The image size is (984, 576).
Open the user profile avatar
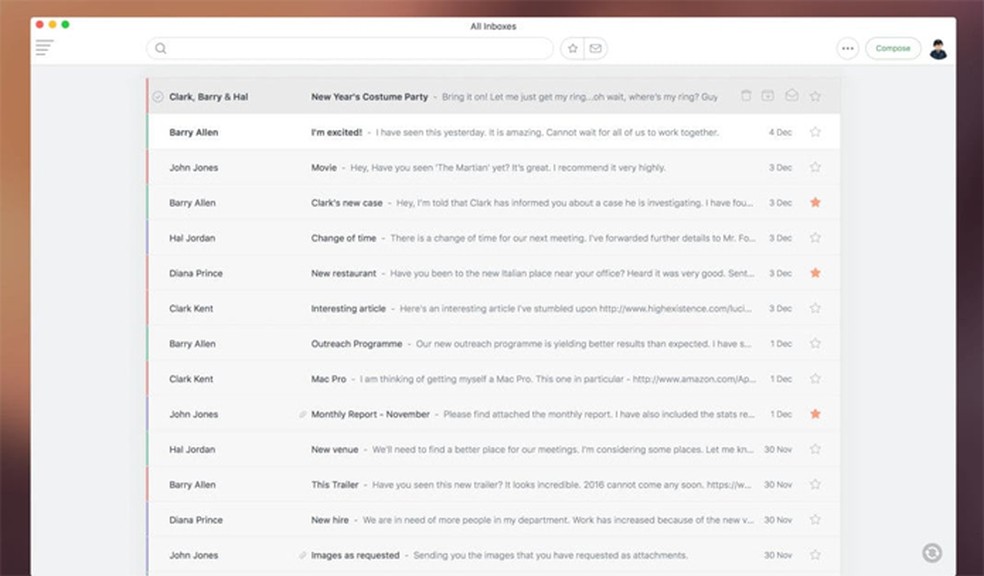pos(938,49)
